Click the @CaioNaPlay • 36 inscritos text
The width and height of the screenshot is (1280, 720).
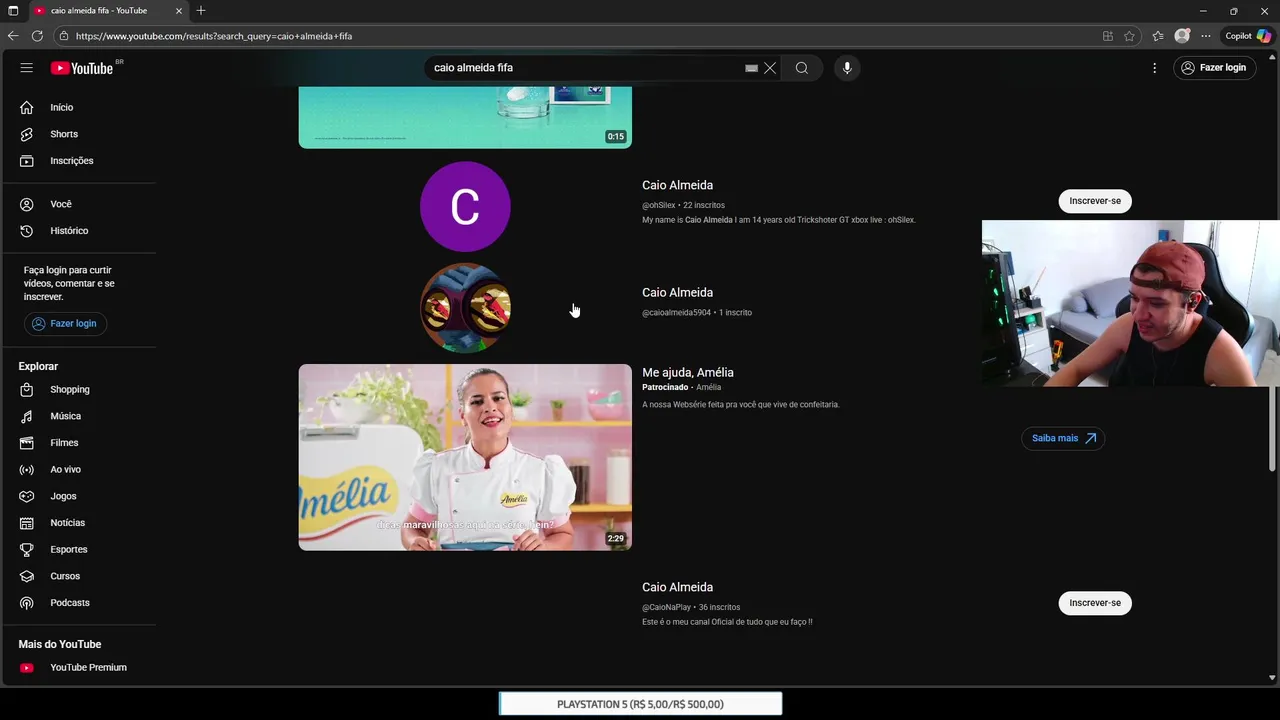[x=691, y=607]
